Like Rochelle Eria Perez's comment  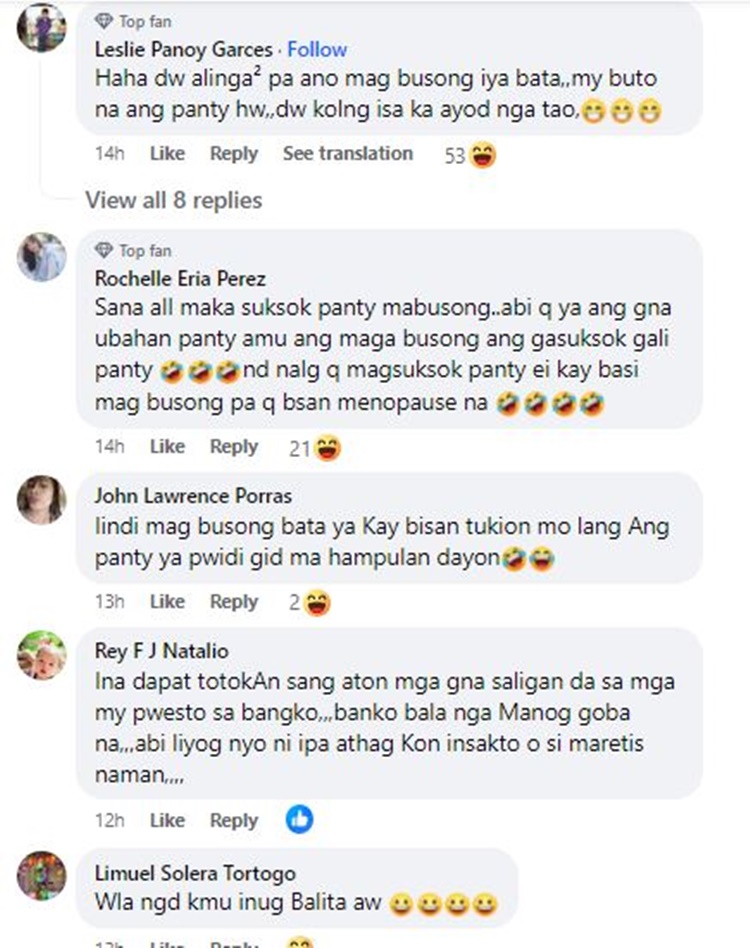point(167,446)
